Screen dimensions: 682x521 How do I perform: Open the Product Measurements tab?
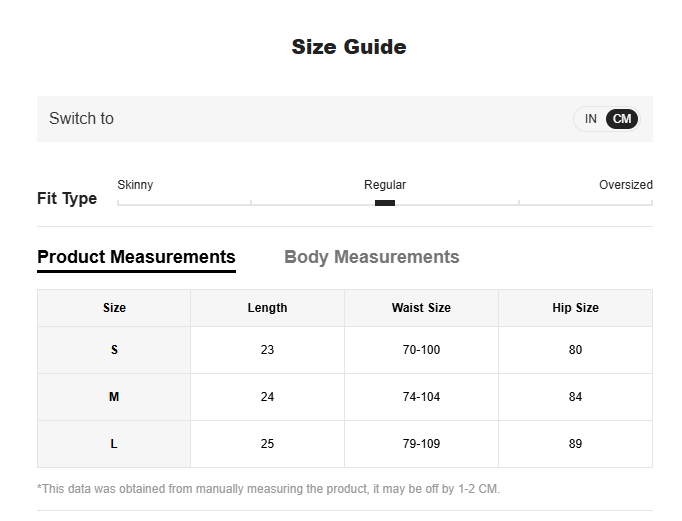136,257
